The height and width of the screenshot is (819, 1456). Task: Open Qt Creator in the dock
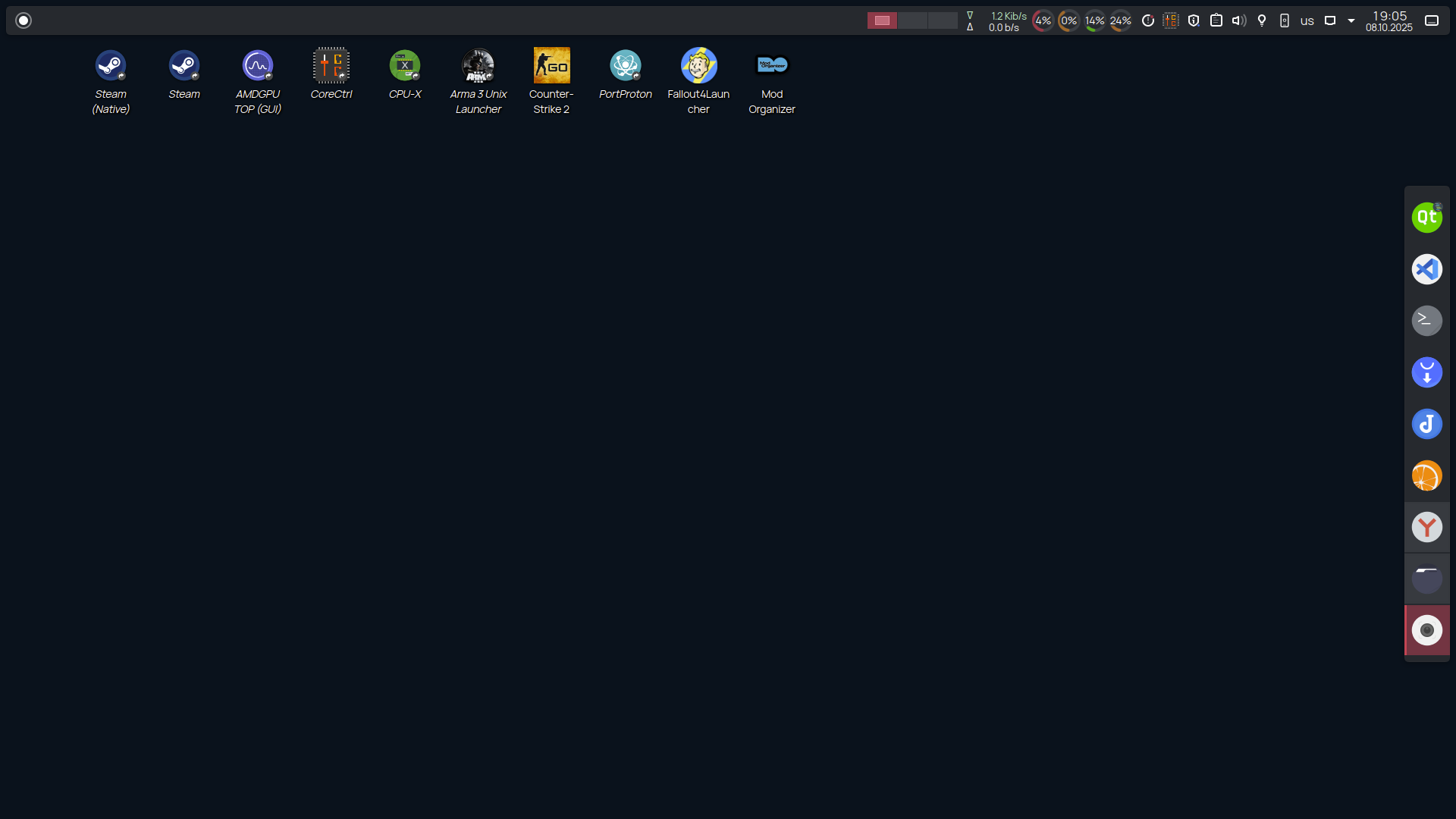(1426, 218)
